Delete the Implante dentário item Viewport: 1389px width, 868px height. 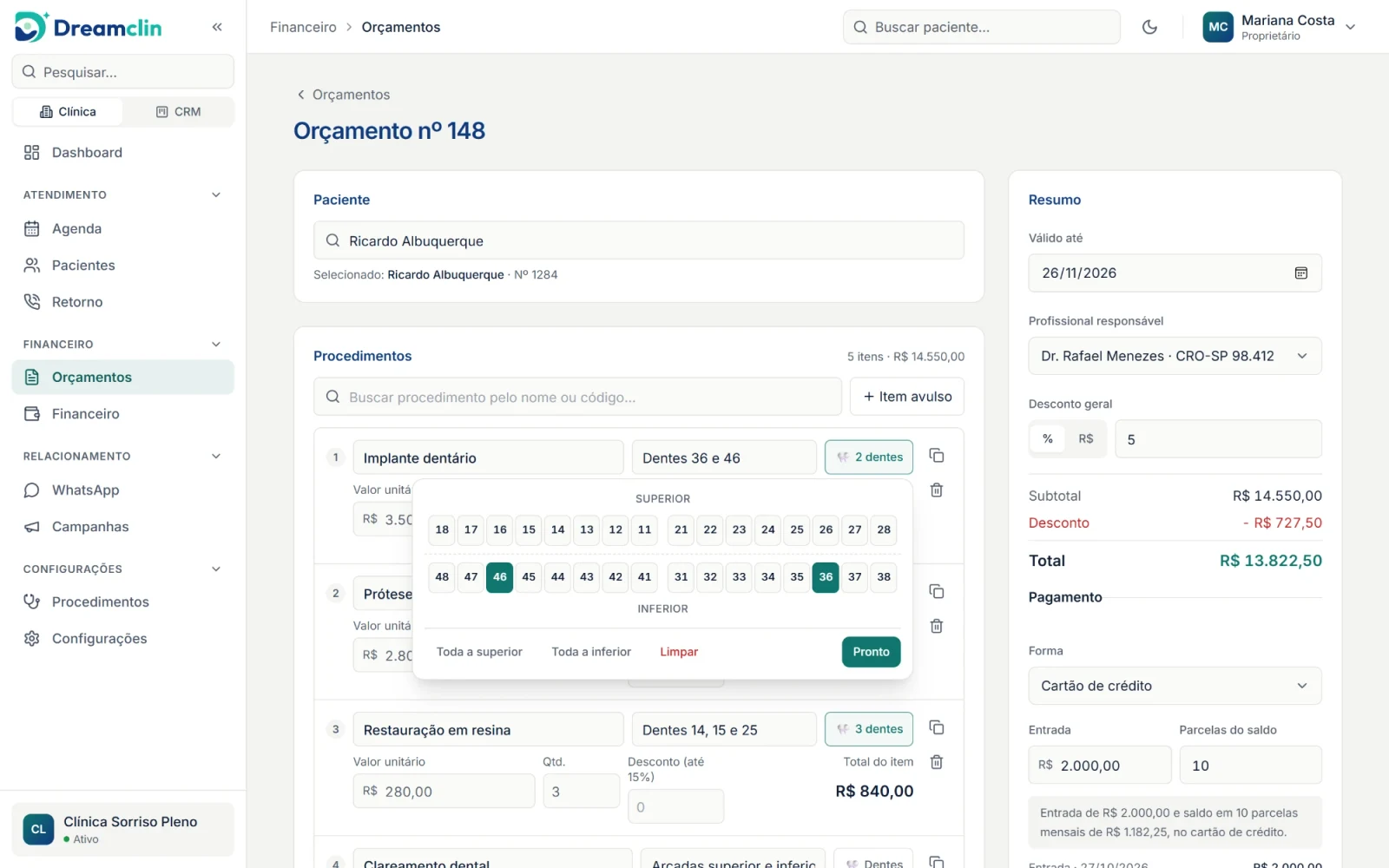[x=936, y=490]
